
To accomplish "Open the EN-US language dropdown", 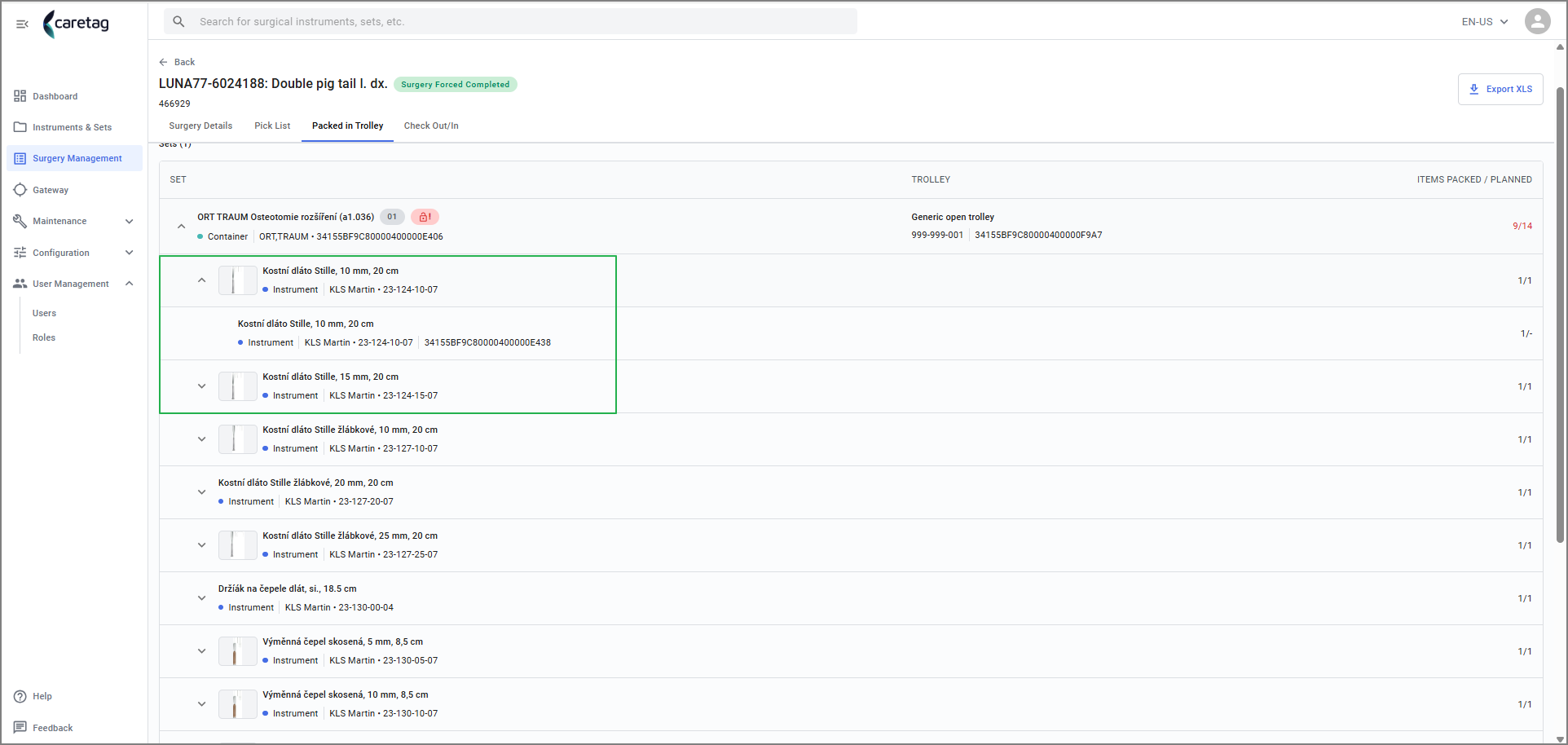I will pos(1485,22).
